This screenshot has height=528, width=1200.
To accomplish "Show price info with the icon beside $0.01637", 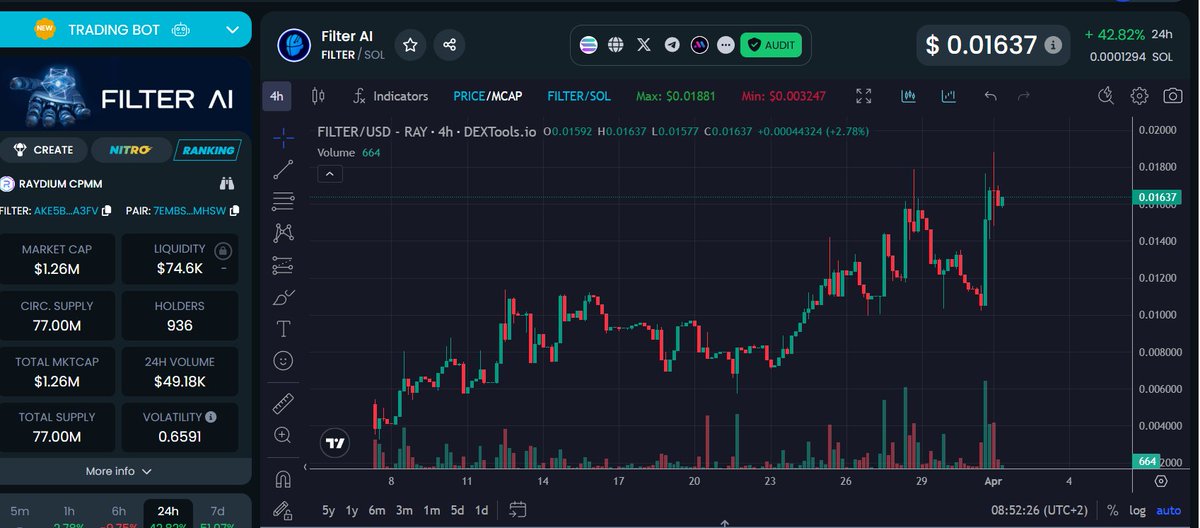I will point(1052,45).
